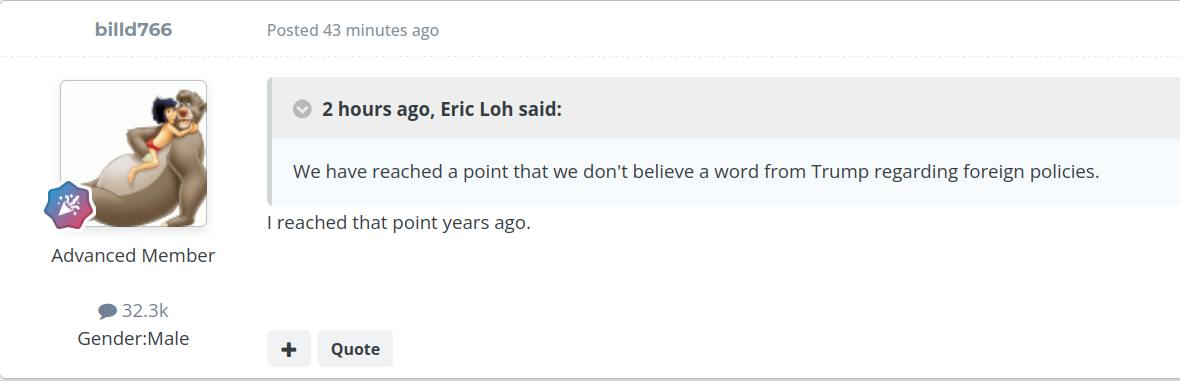
Task: Collapse the Eric Loh quote chevron
Action: [x=302, y=109]
